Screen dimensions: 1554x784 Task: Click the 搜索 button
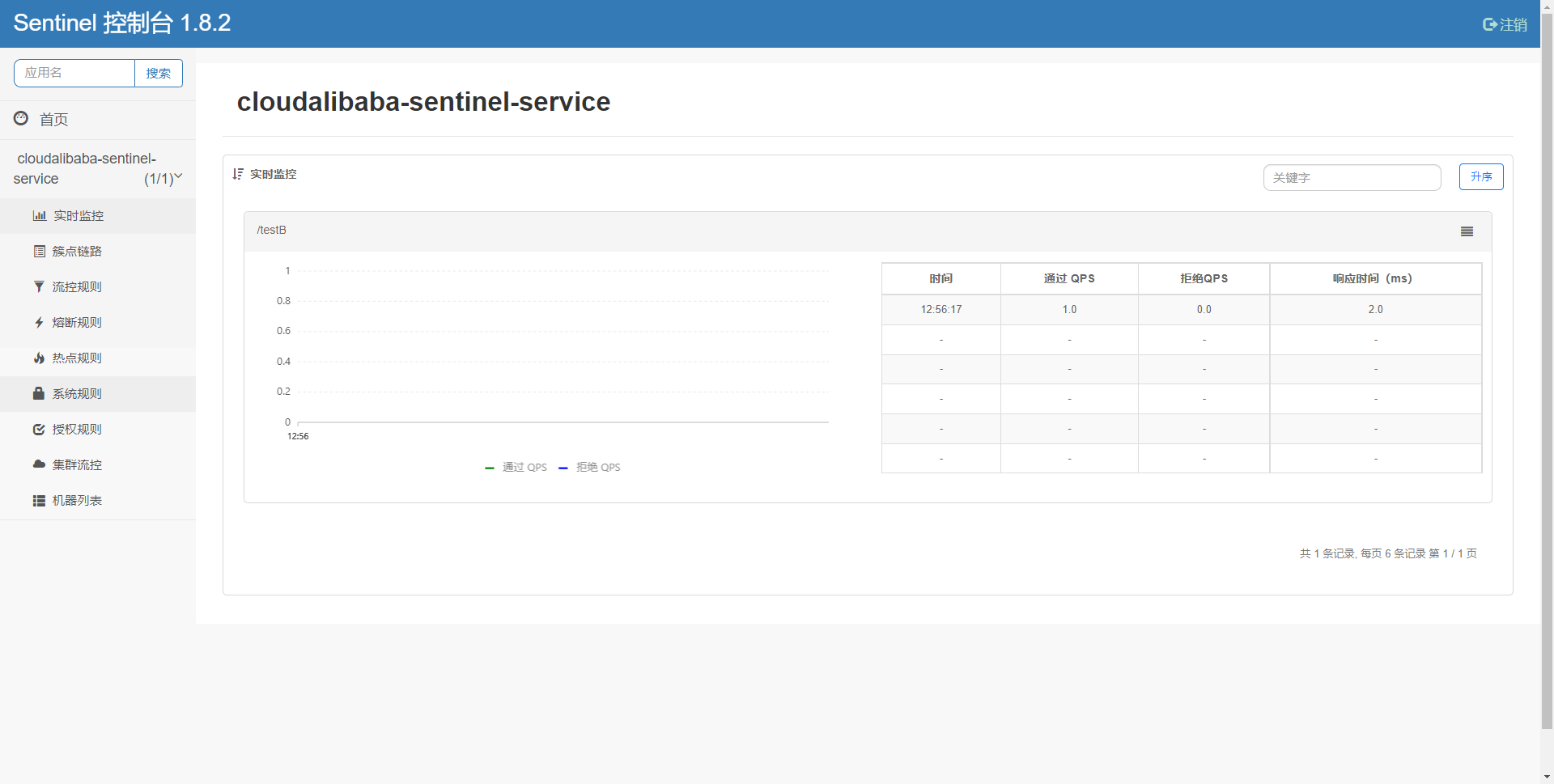click(x=159, y=73)
